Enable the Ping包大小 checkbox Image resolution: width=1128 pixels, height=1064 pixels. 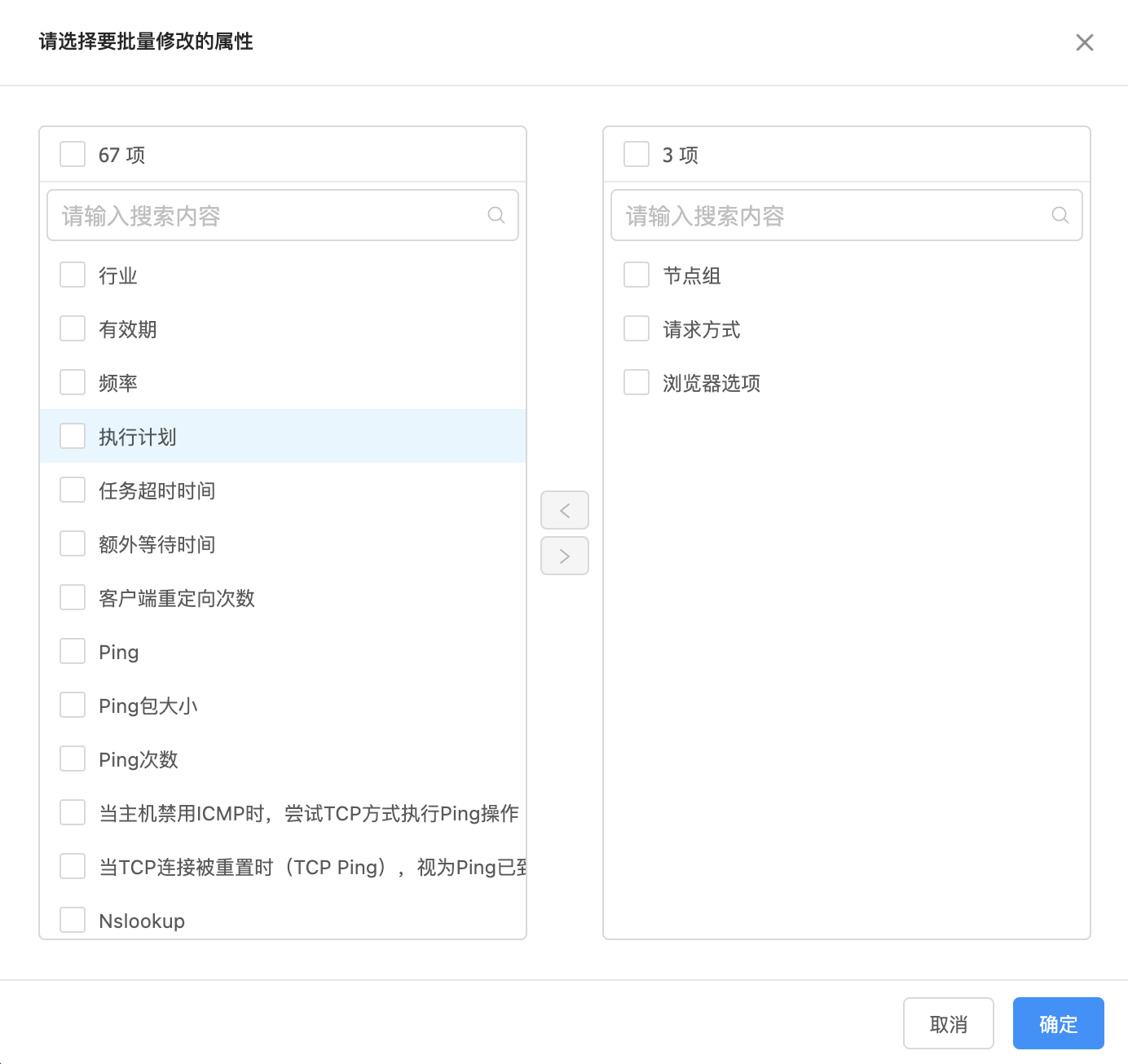click(73, 706)
